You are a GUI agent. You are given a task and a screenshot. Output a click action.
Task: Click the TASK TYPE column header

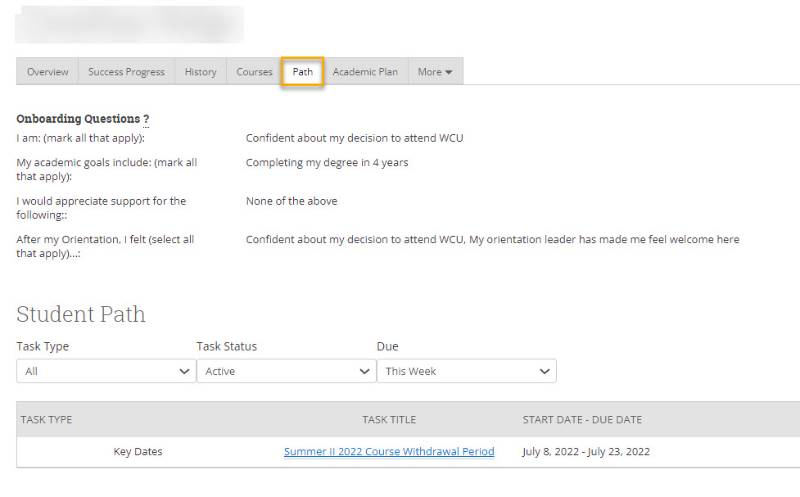click(x=46, y=420)
